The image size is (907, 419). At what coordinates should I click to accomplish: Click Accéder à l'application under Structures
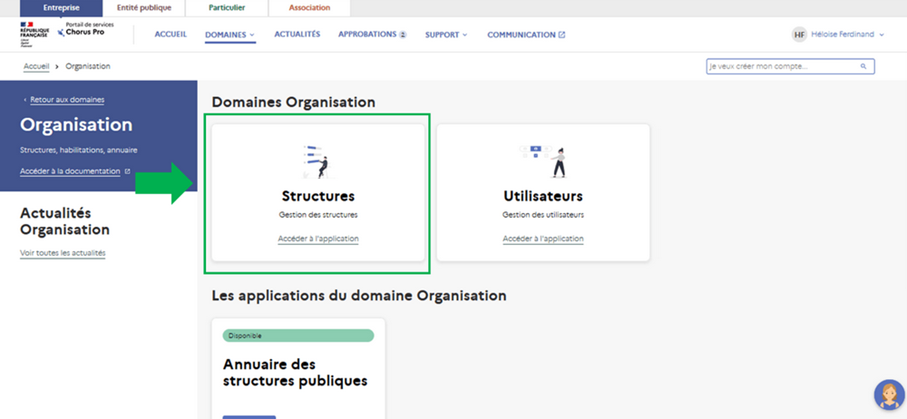pos(318,238)
